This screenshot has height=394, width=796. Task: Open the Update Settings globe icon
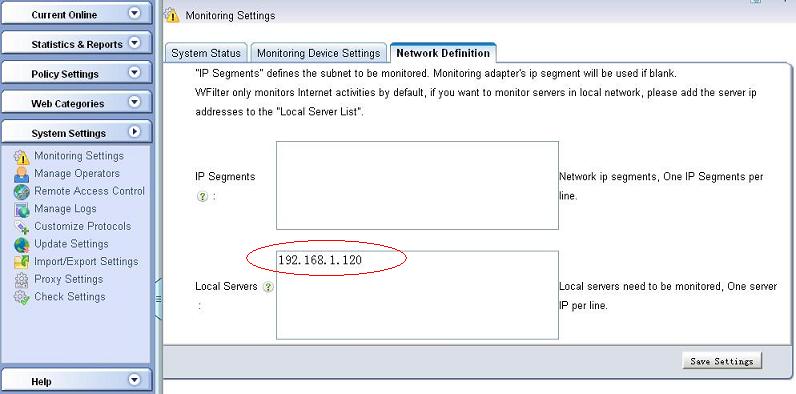(21, 245)
